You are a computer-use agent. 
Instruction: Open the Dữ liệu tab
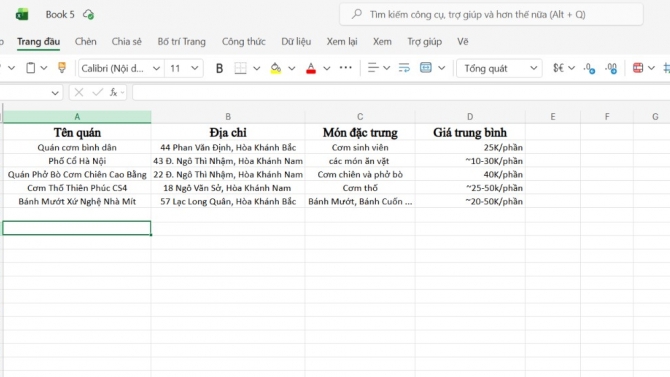tap(296, 41)
